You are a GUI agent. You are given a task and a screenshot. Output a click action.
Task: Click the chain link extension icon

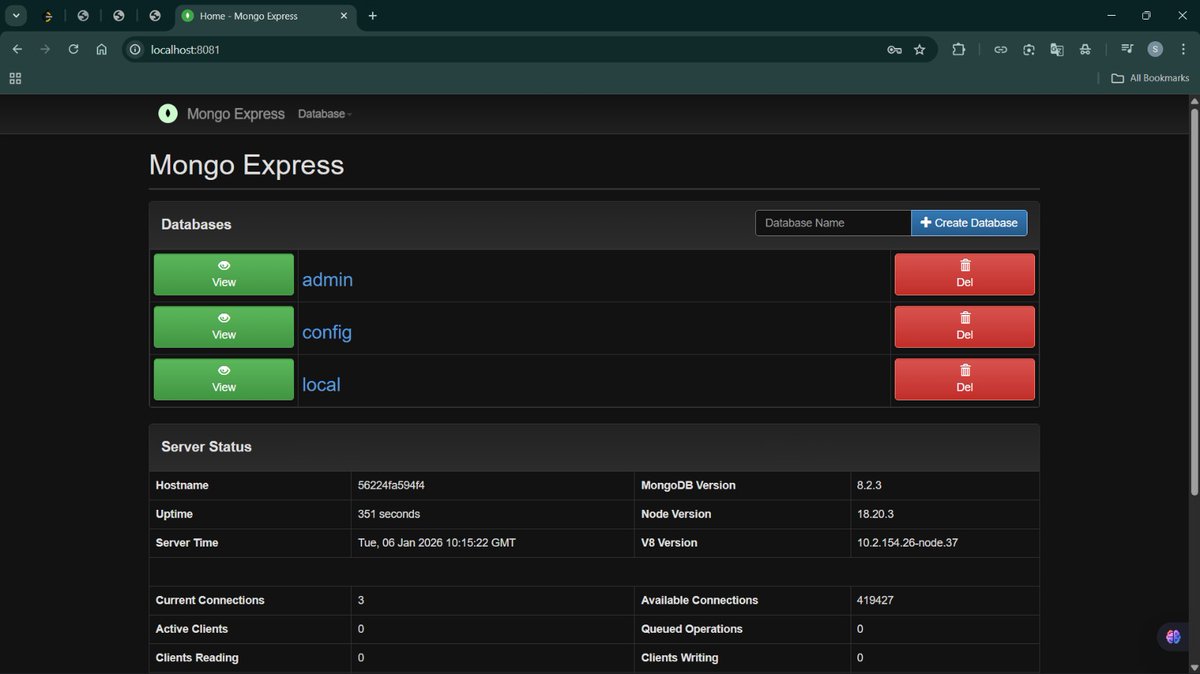(x=1000, y=49)
